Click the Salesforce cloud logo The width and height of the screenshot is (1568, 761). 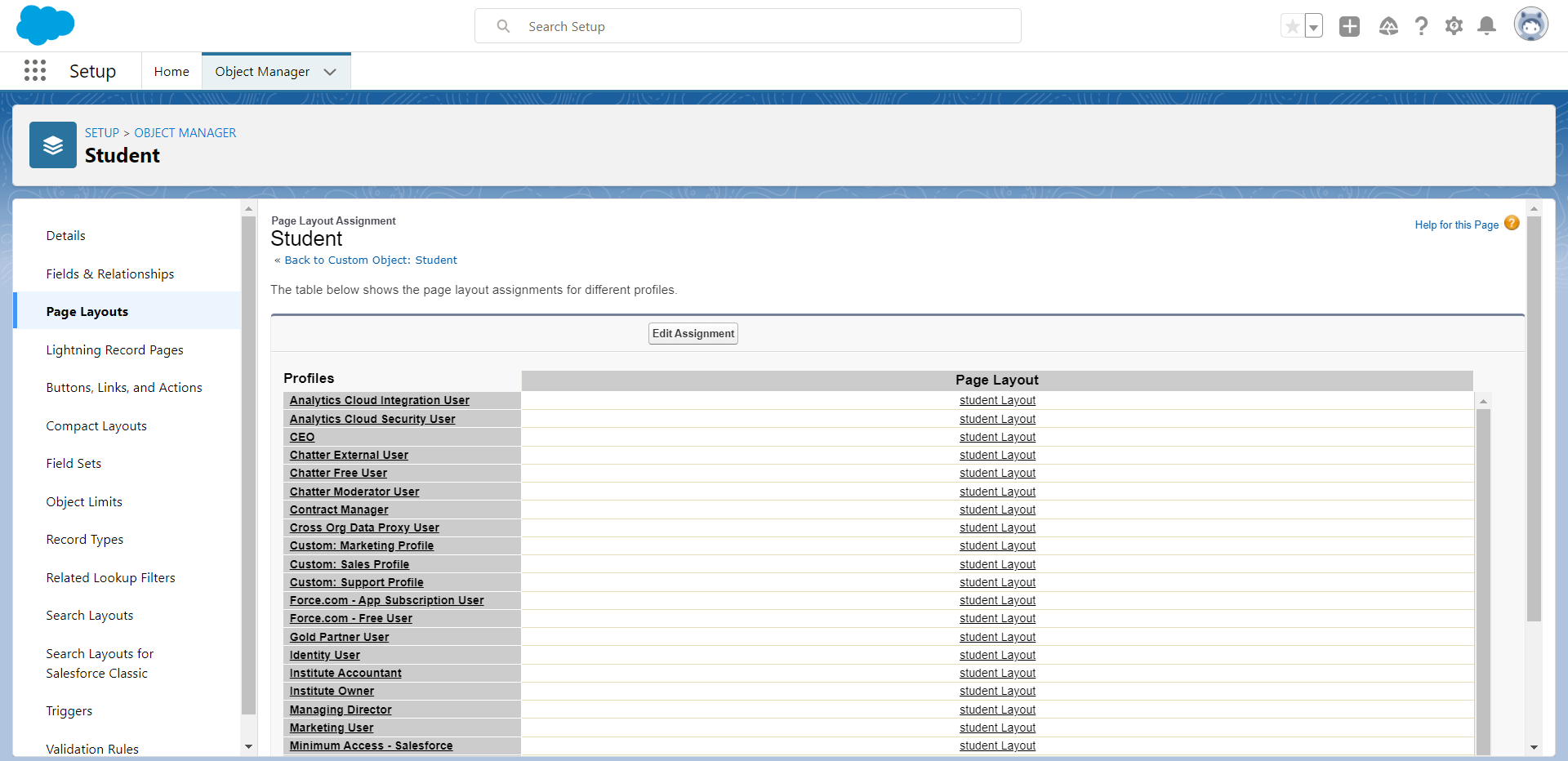(x=46, y=25)
